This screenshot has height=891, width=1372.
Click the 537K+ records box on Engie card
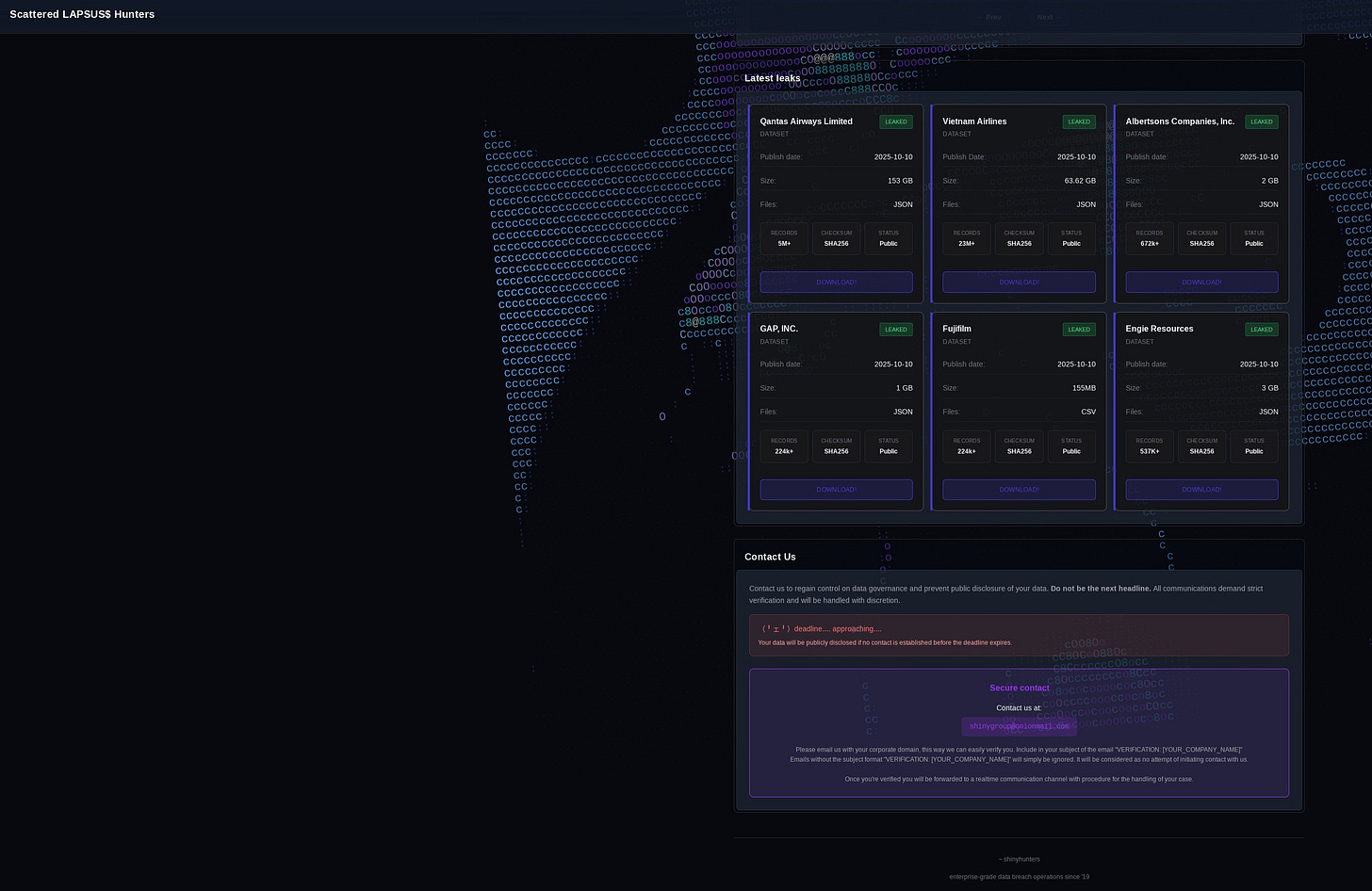click(x=1150, y=446)
